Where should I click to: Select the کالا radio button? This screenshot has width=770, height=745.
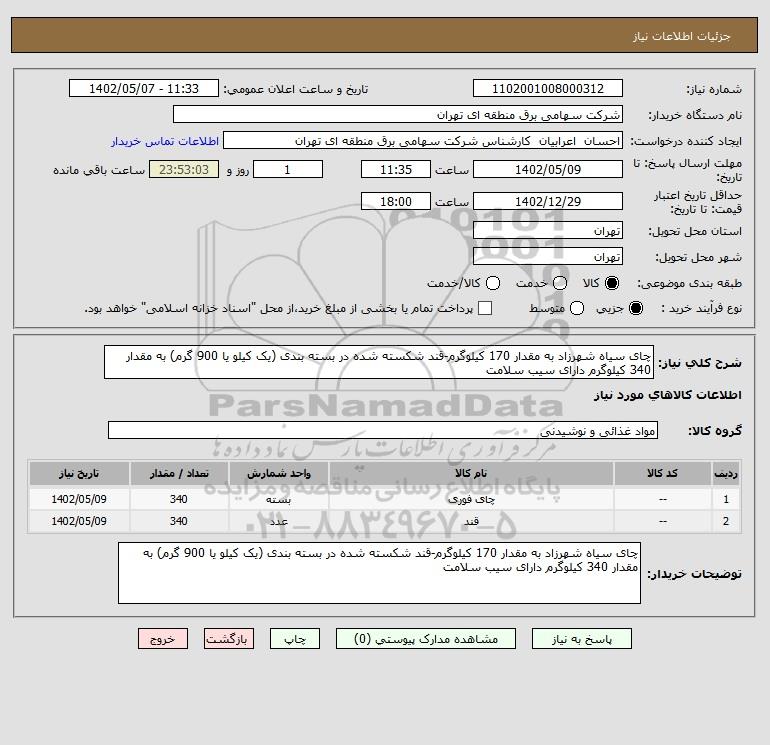(x=612, y=283)
